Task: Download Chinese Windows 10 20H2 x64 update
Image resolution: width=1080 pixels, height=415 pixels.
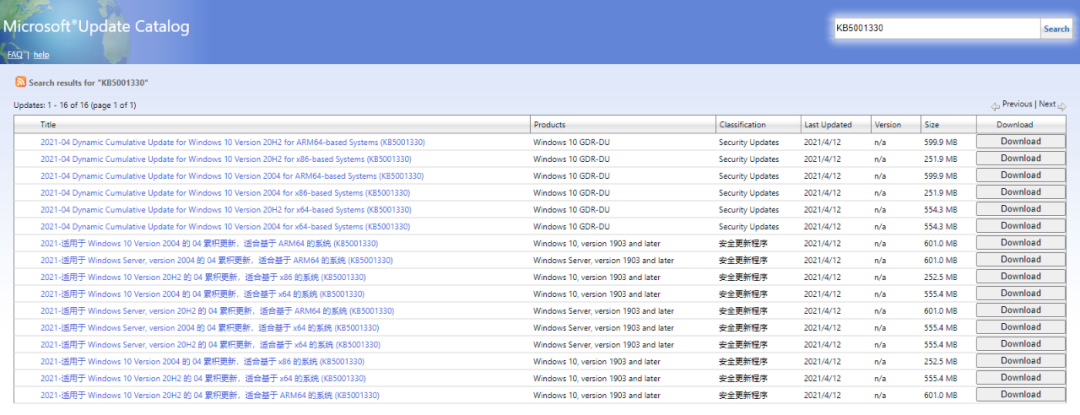Action: 1020,378
